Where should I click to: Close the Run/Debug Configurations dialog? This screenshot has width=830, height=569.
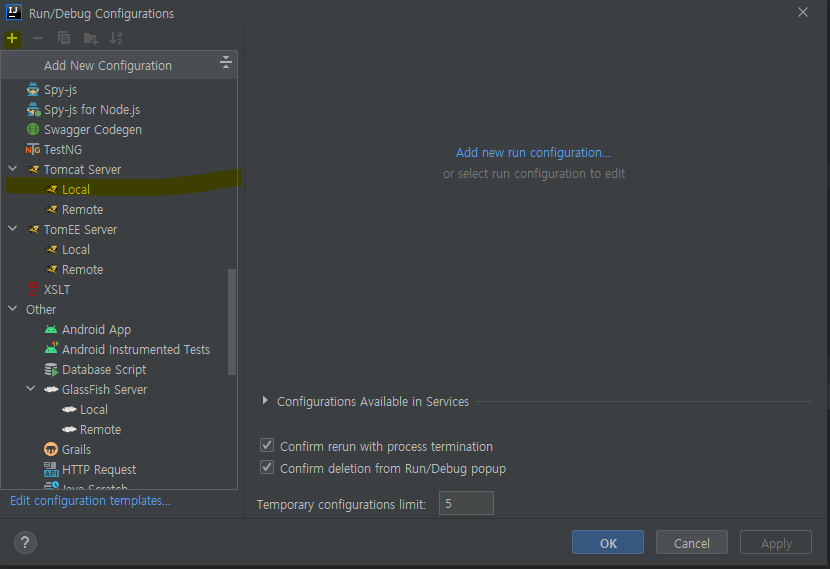click(x=802, y=12)
